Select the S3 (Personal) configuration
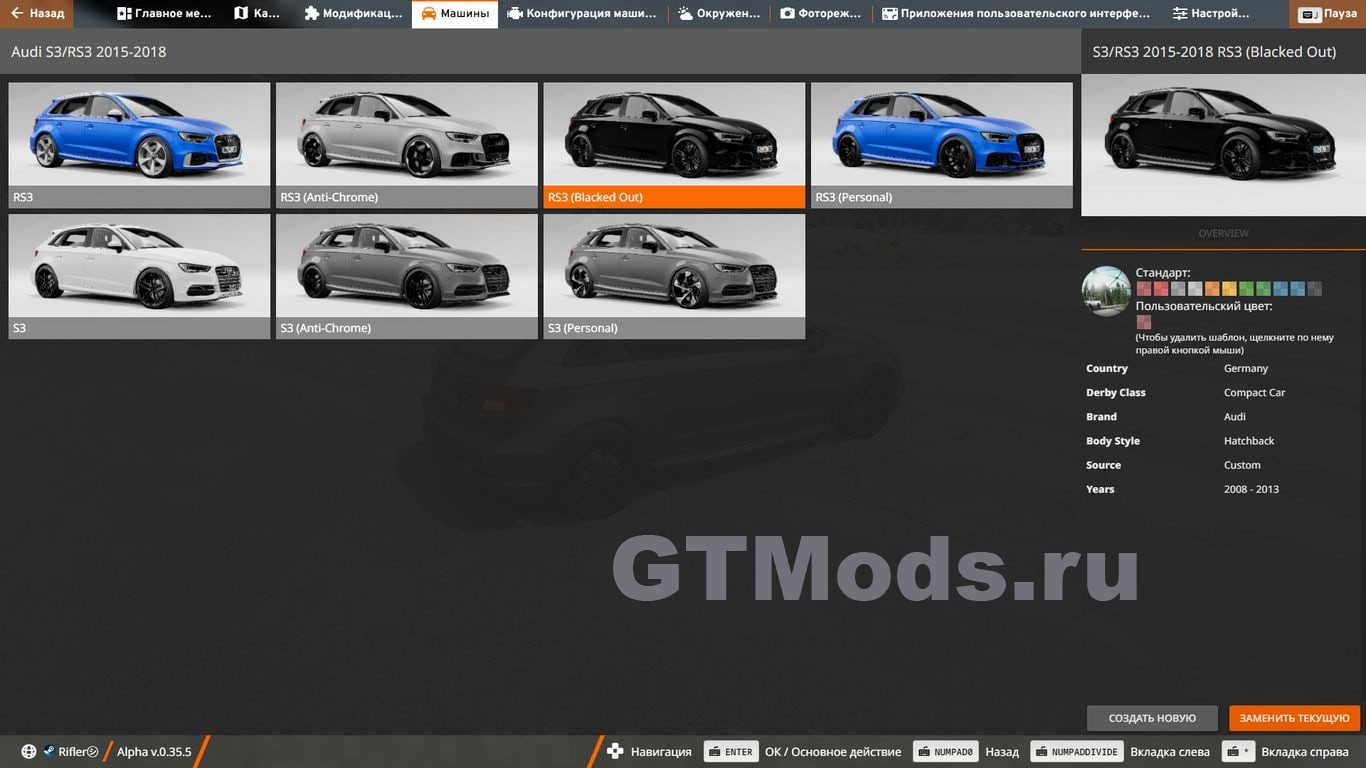The height and width of the screenshot is (768, 1366). coord(674,276)
